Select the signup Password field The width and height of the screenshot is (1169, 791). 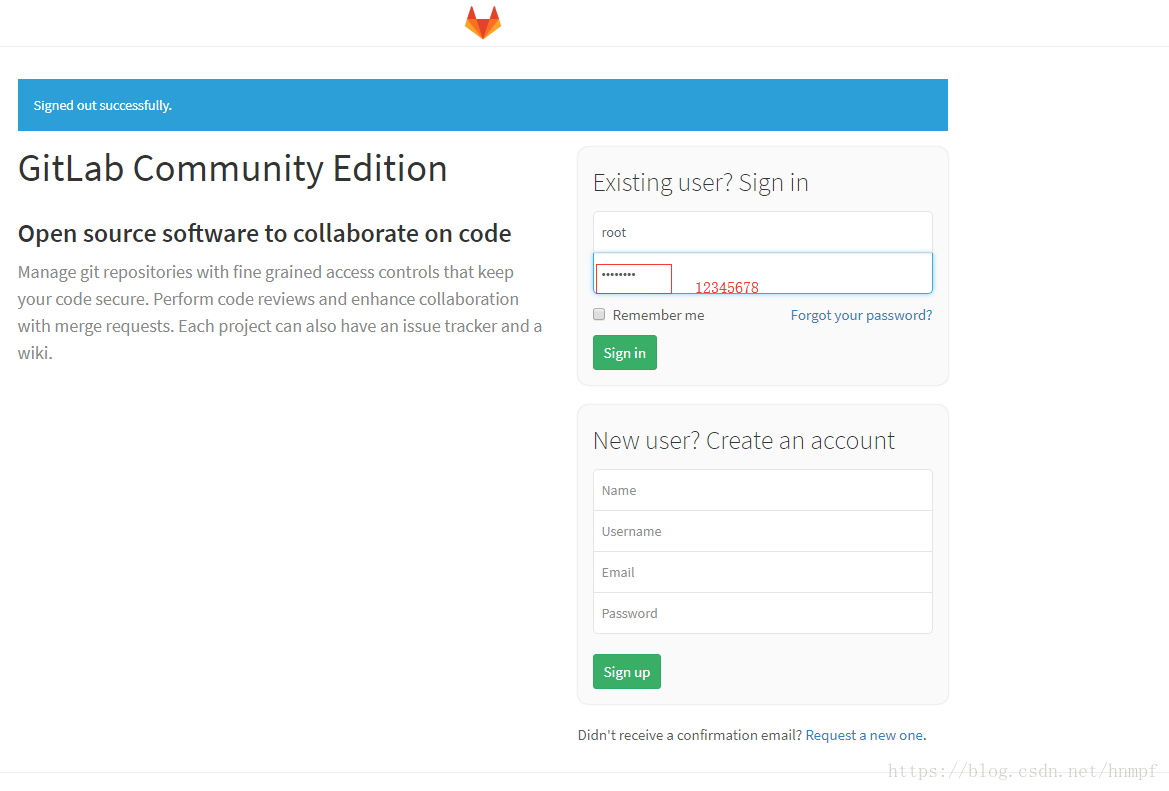click(x=763, y=613)
